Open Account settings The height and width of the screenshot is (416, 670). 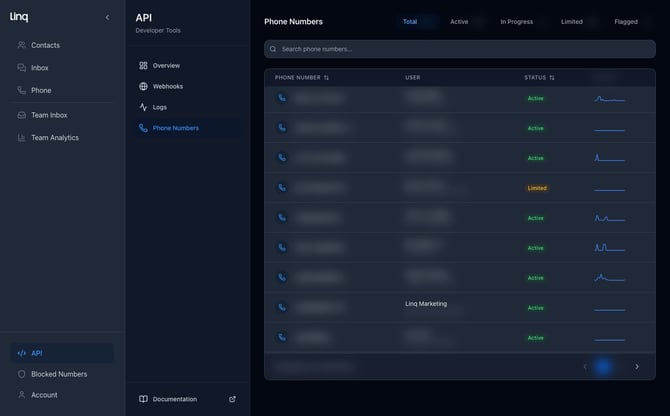(44, 395)
